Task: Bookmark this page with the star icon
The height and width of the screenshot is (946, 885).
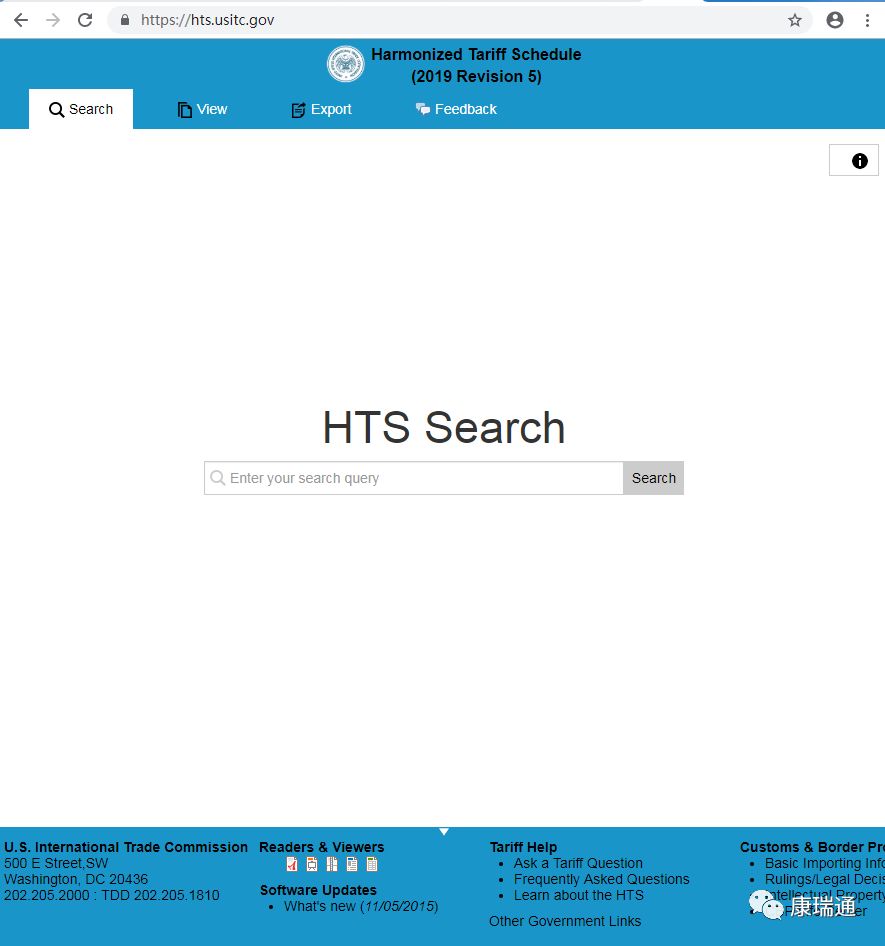Action: [795, 20]
